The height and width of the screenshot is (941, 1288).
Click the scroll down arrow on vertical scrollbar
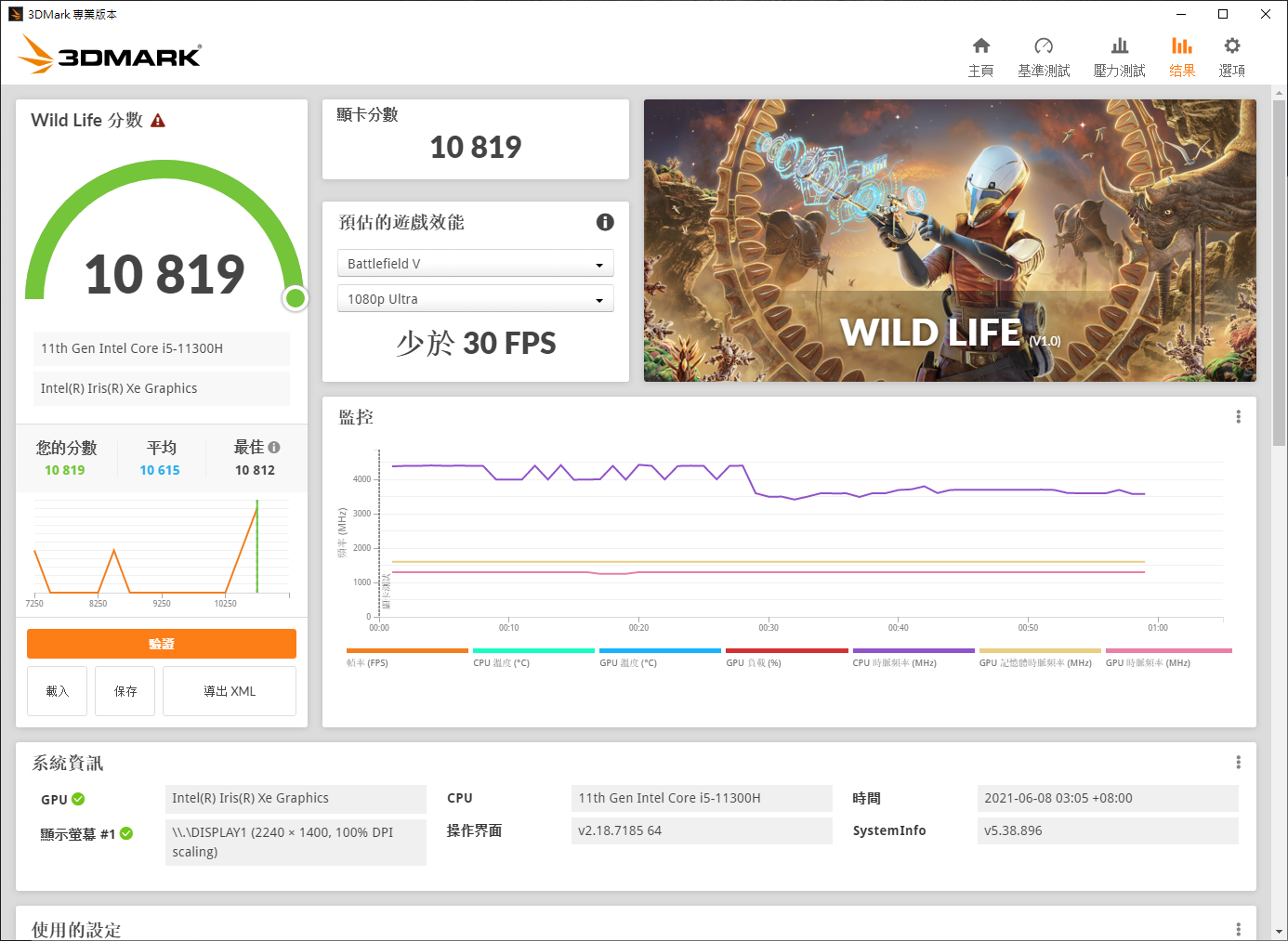pyautogui.click(x=1280, y=931)
